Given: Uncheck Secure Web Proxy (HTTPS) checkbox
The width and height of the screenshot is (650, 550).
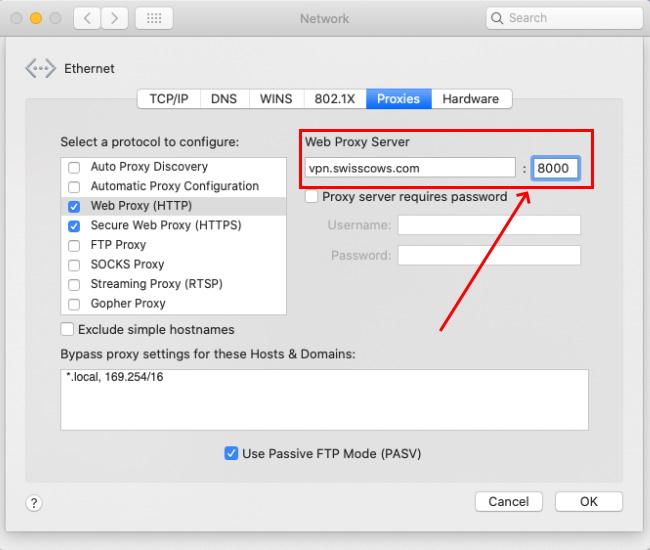Looking at the screenshot, I should click(x=74, y=226).
